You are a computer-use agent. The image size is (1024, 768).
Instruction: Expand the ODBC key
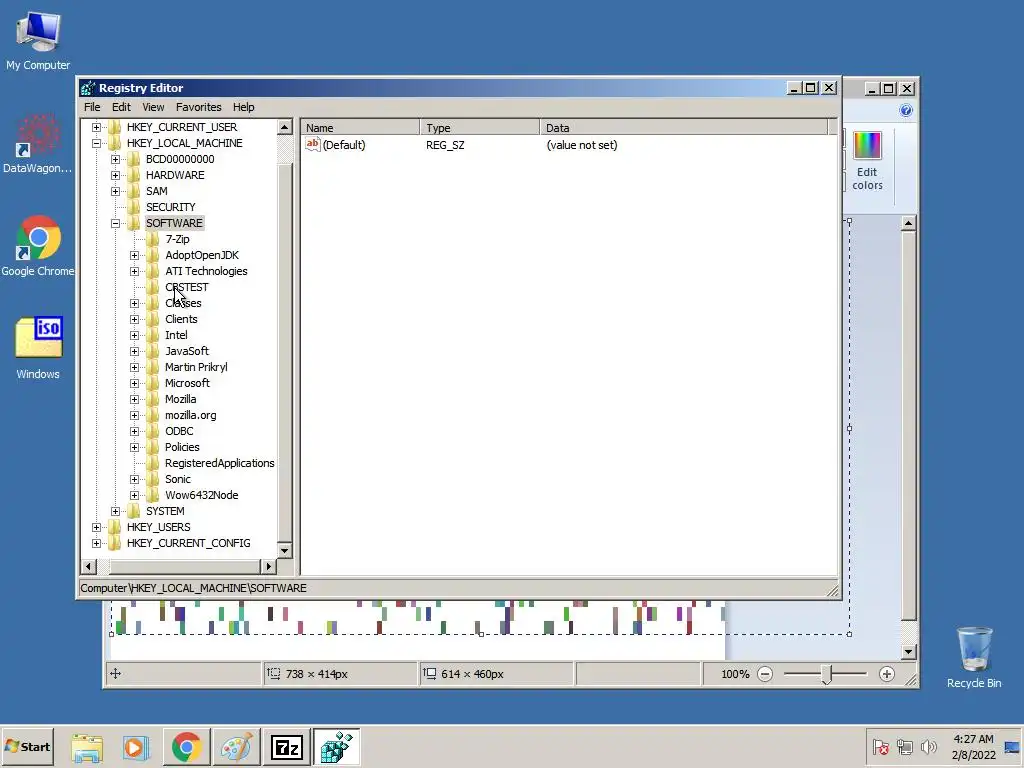(x=135, y=431)
